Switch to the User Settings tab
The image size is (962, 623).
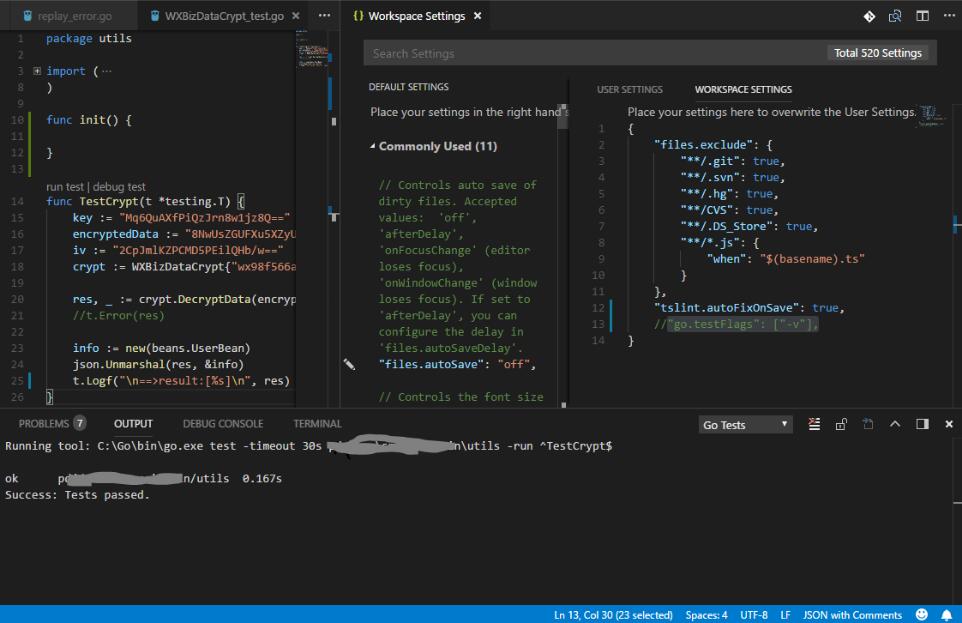pos(629,90)
